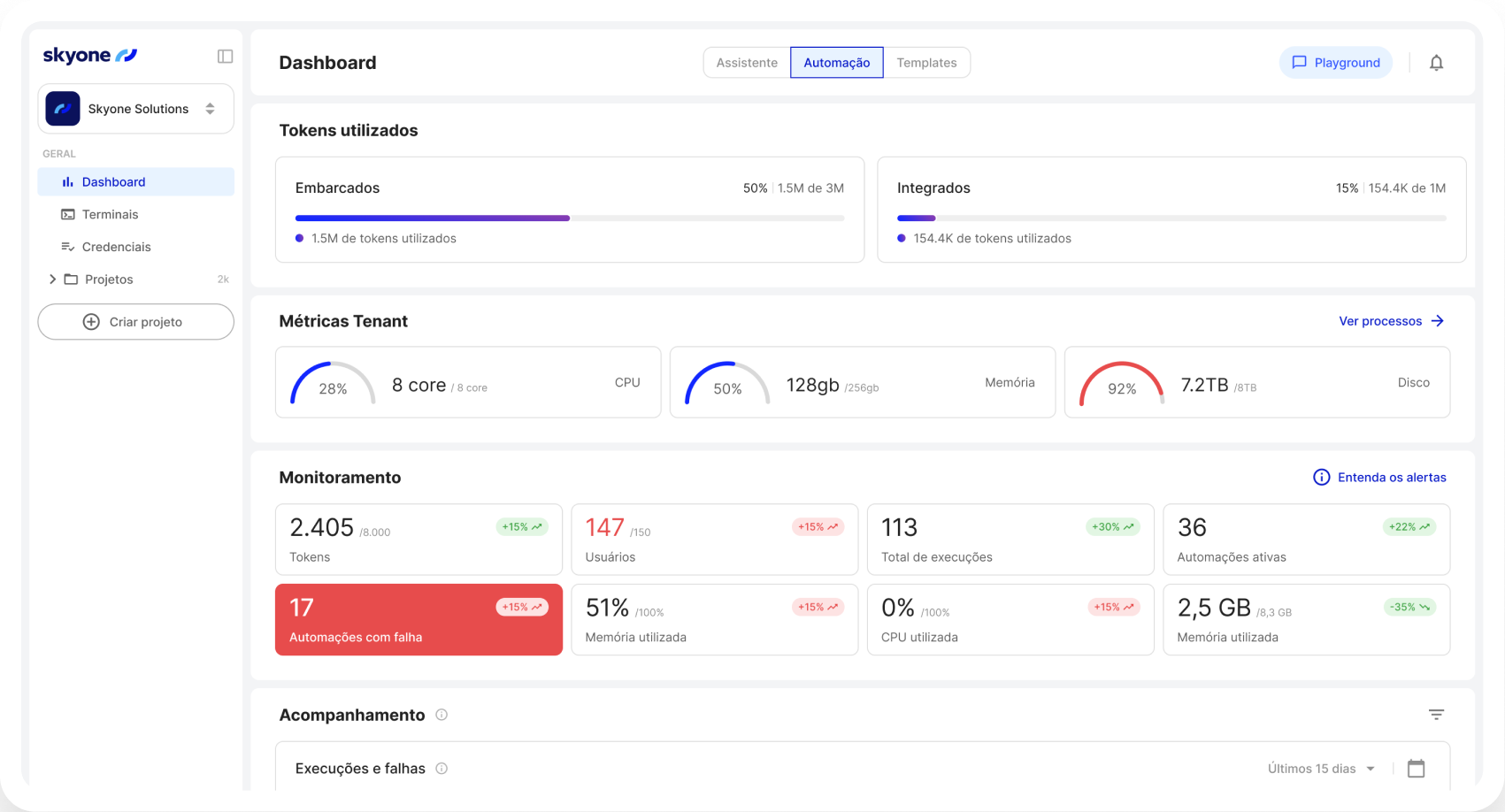Click the Skyone logo
The height and width of the screenshot is (812, 1505).
coord(89,56)
